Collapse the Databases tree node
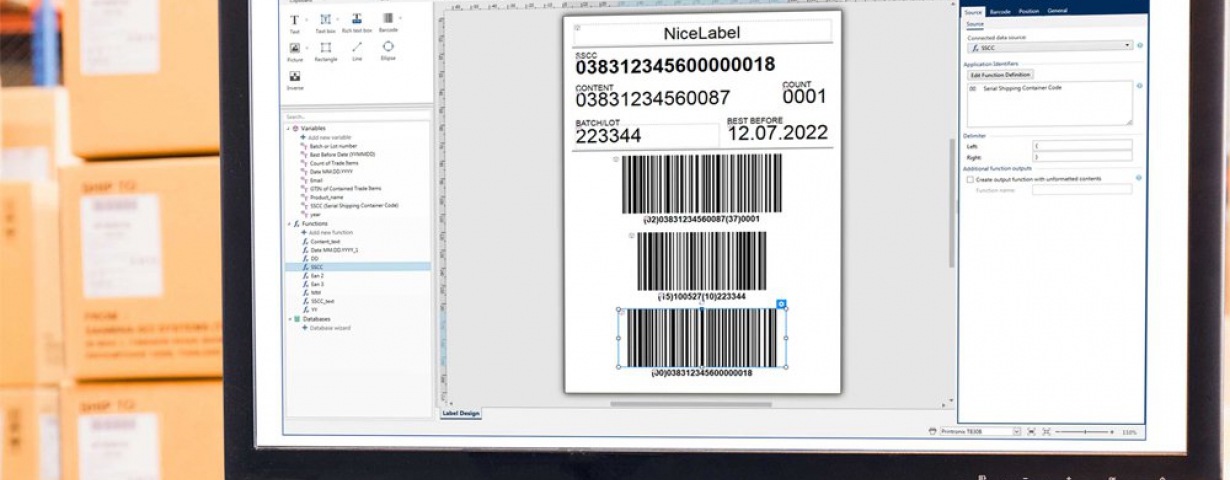Viewport: 1230px width, 480px height. (x=289, y=319)
